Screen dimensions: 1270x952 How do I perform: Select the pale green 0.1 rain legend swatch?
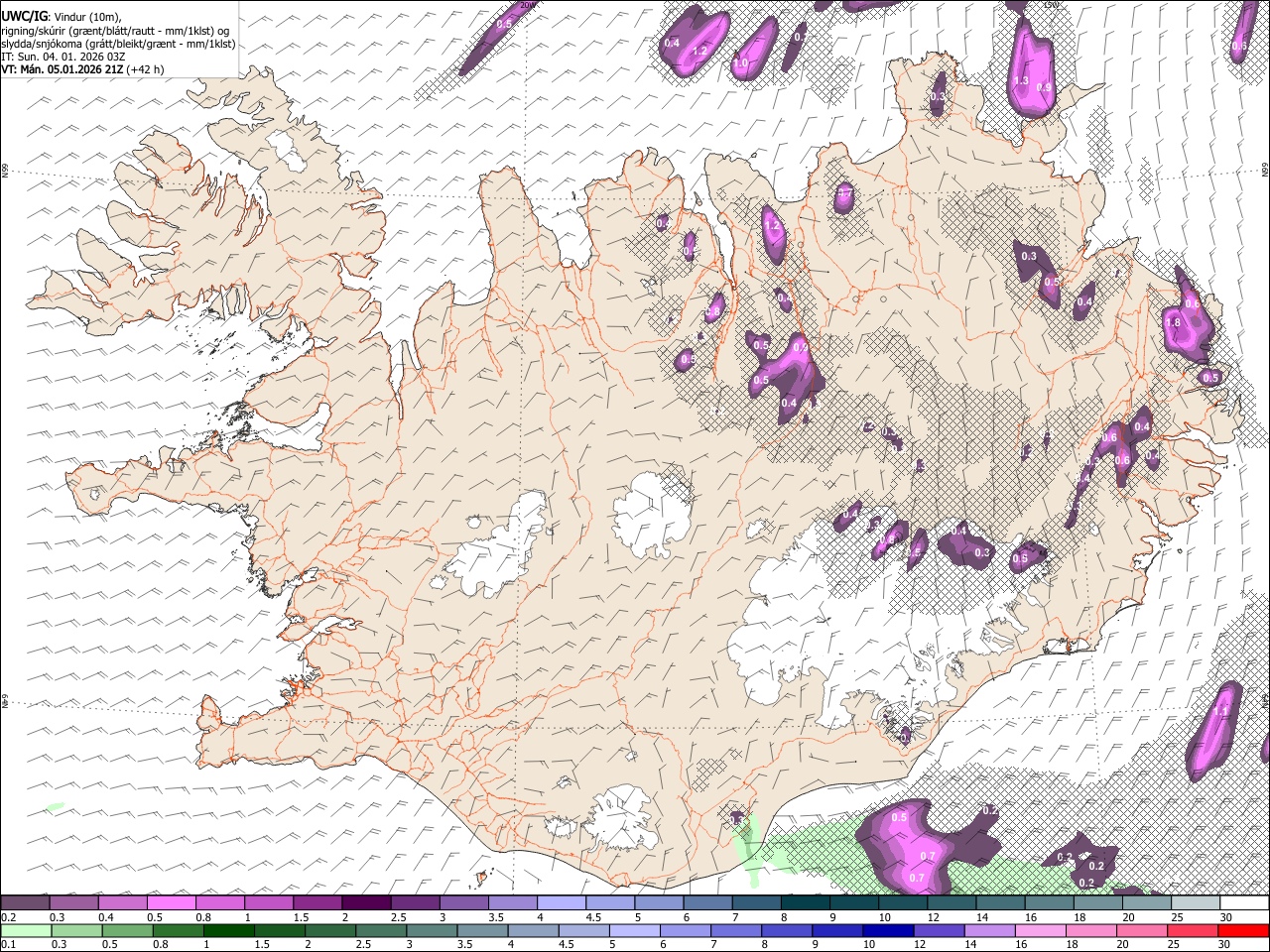[25, 931]
